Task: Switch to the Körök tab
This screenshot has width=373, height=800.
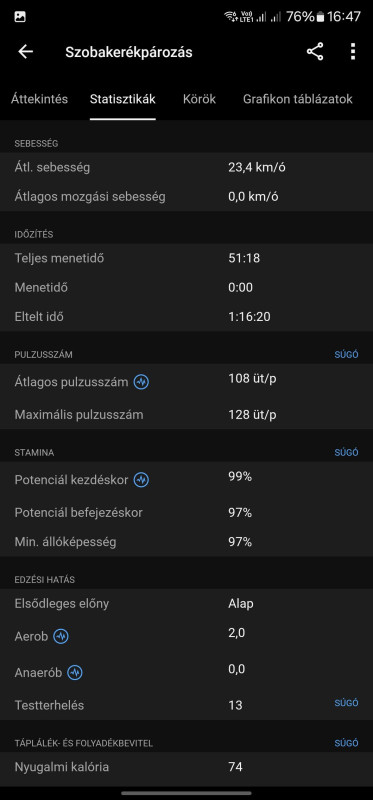Action: (x=200, y=99)
